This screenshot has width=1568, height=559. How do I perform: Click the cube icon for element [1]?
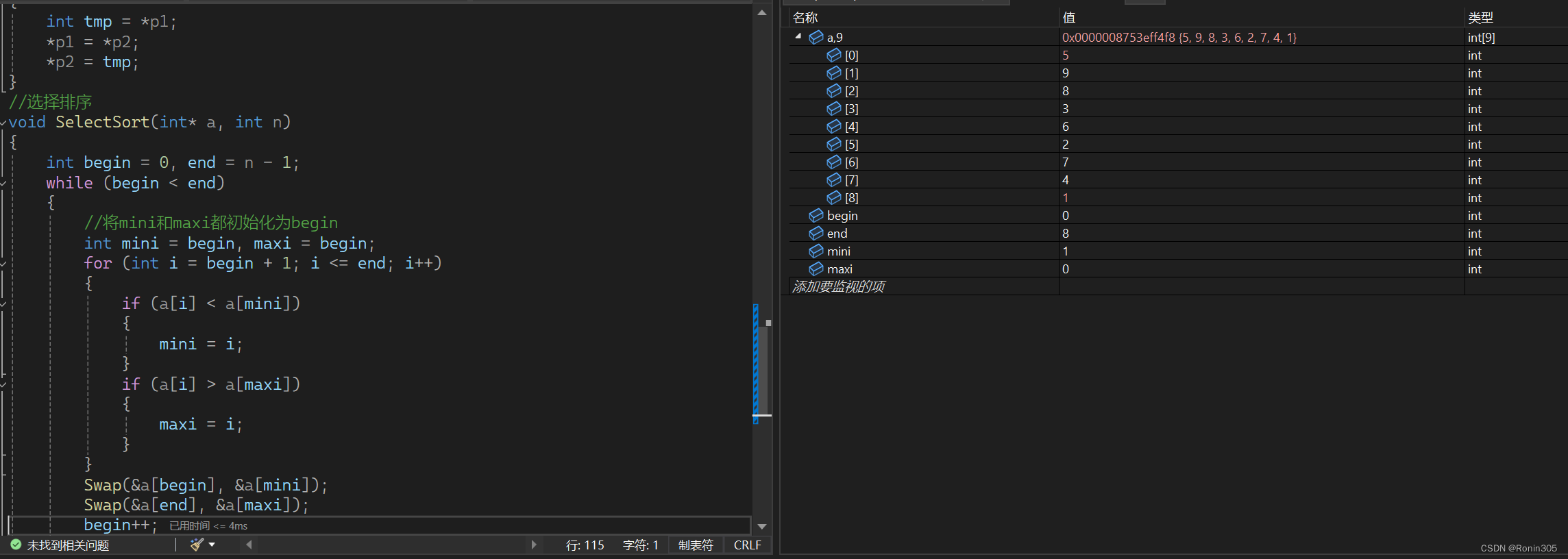pos(834,73)
